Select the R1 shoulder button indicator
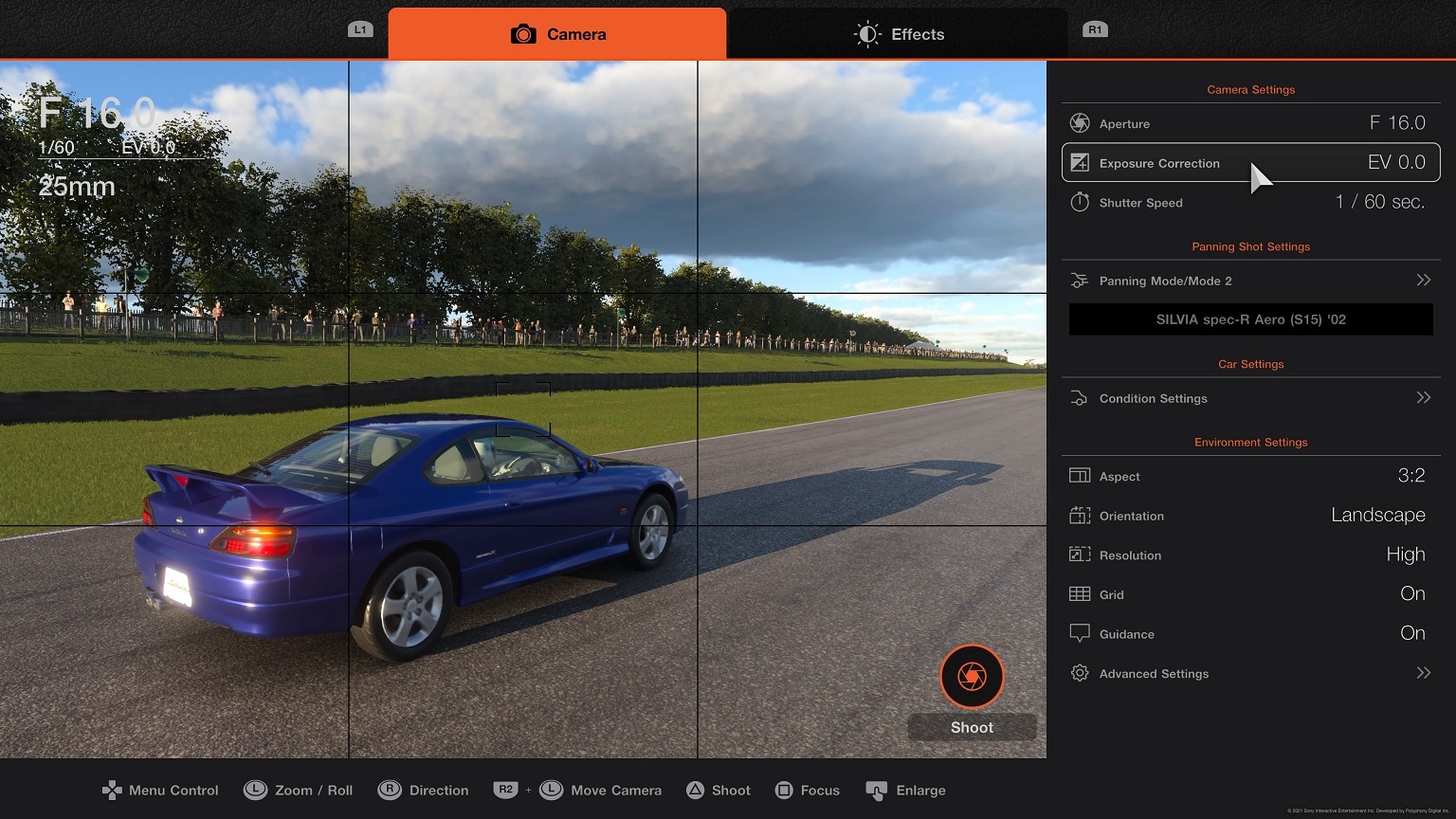Screen dimensions: 1456x819 click(1095, 29)
